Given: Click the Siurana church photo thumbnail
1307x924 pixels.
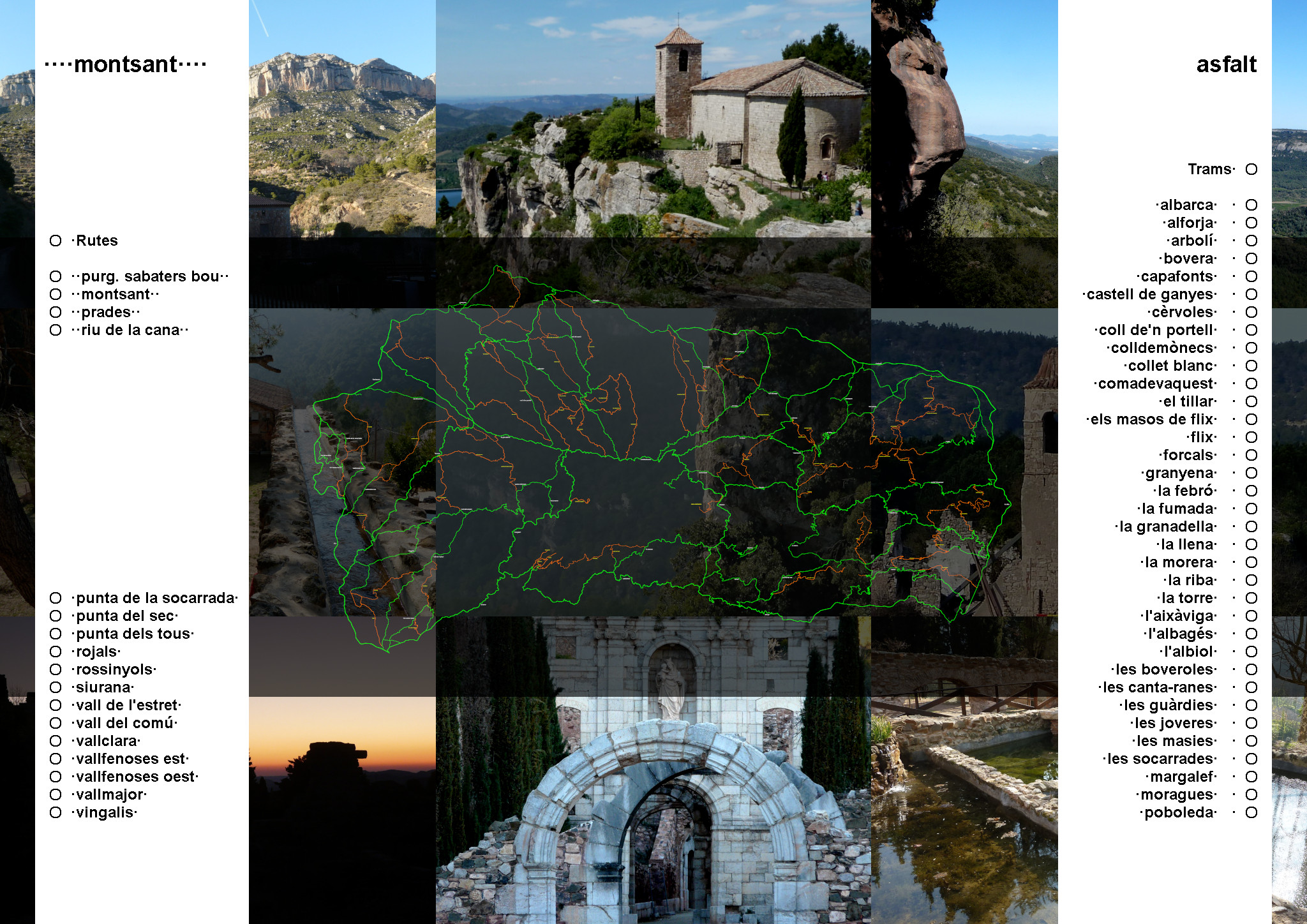Looking at the screenshot, I should click(x=653, y=119).
